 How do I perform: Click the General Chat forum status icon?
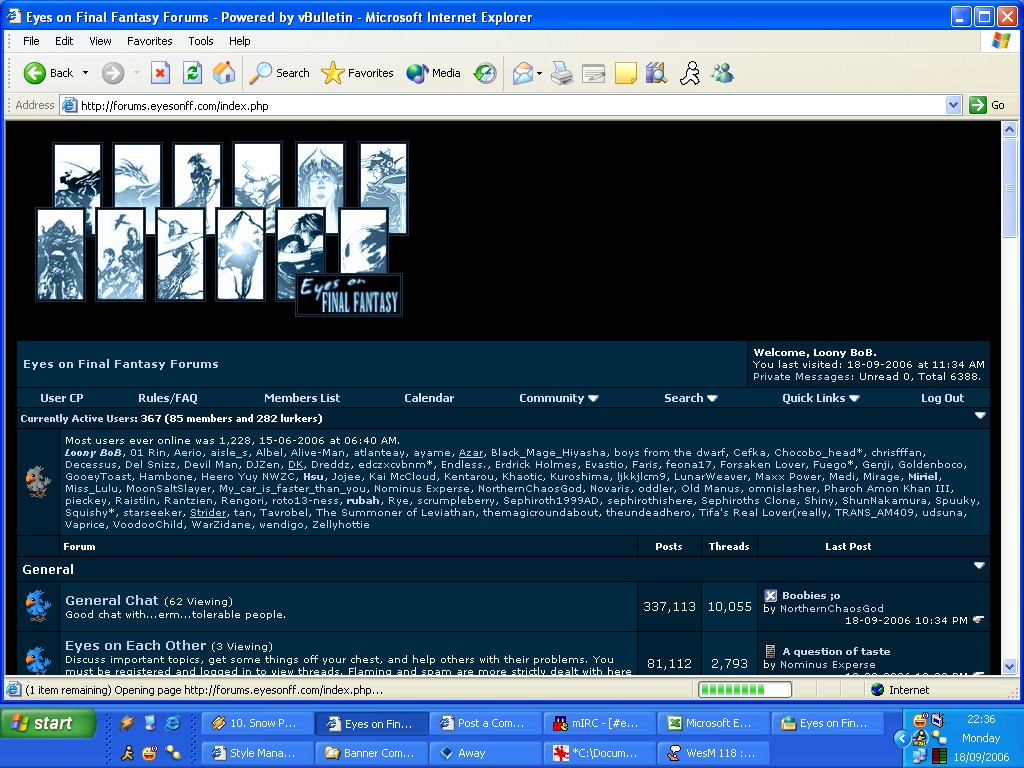(38, 605)
